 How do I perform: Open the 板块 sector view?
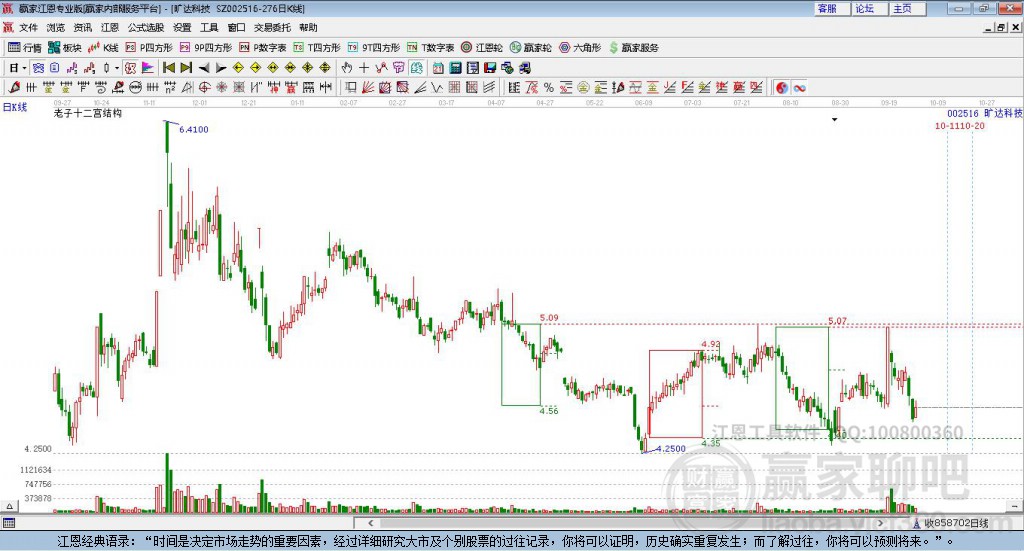(x=64, y=48)
